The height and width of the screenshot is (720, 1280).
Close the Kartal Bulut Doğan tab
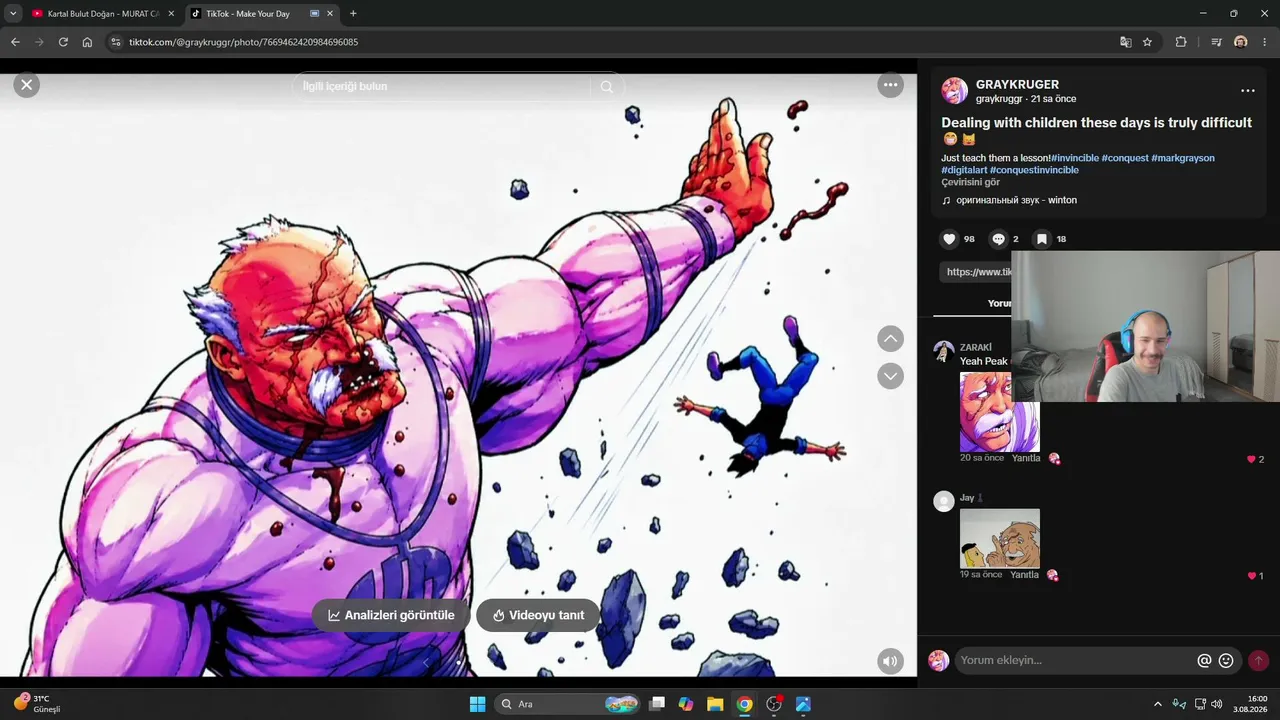pos(171,14)
